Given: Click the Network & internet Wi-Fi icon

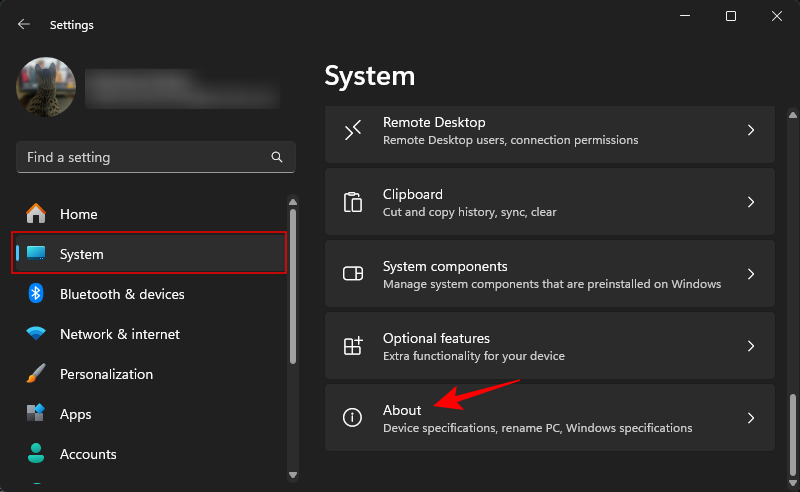Looking at the screenshot, I should 36,334.
